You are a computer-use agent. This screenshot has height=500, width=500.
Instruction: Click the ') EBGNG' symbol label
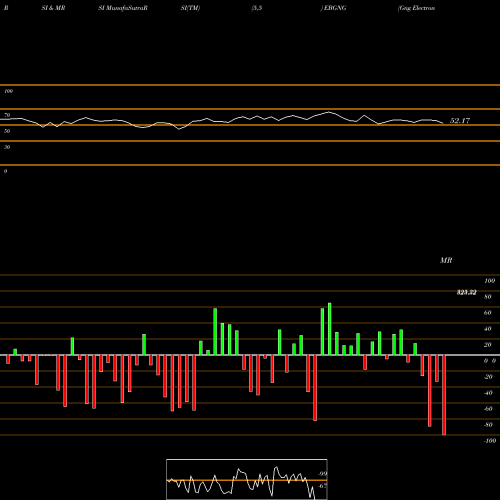click(333, 8)
